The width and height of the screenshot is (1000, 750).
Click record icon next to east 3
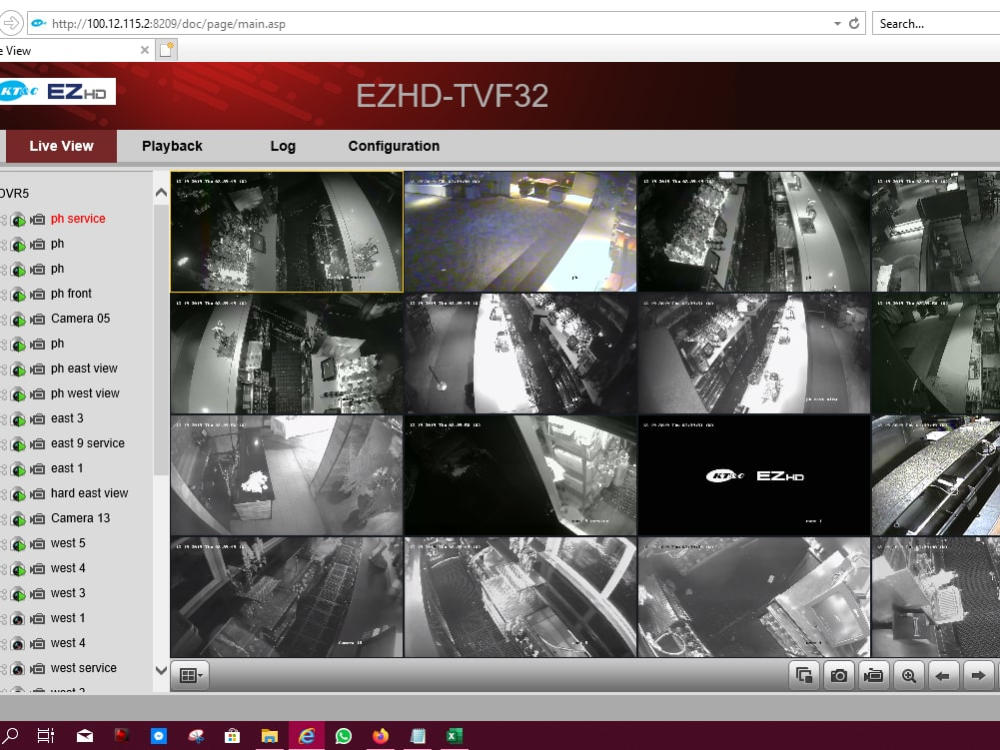pos(38,419)
